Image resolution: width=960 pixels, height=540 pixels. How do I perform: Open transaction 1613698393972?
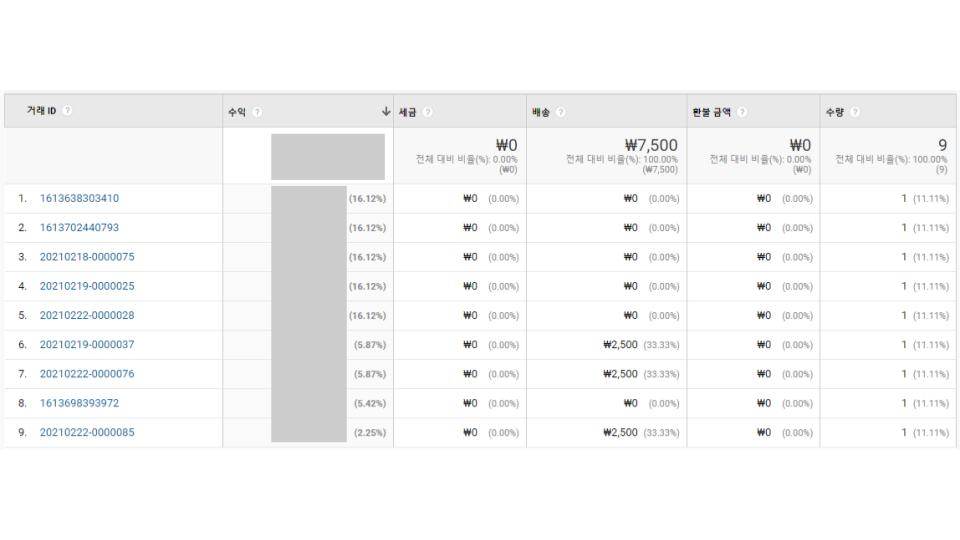pyautogui.click(x=80, y=403)
